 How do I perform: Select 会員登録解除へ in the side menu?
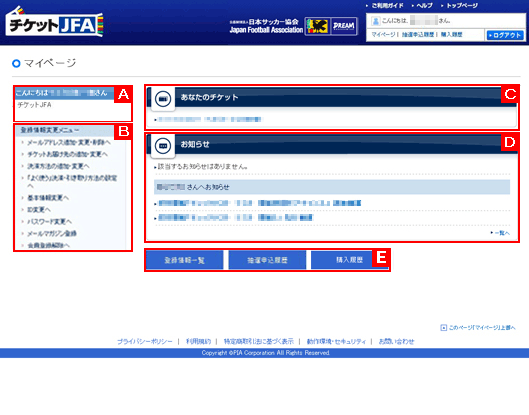48,245
